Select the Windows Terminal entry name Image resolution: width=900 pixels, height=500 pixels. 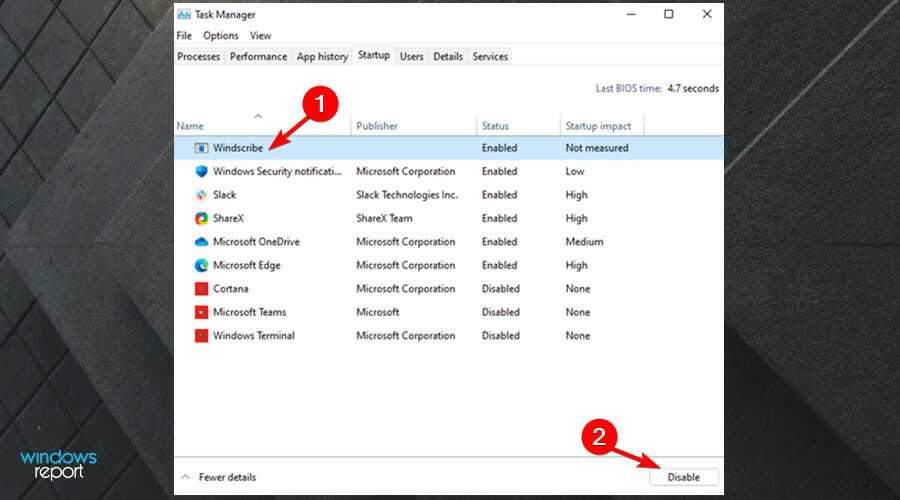(254, 336)
